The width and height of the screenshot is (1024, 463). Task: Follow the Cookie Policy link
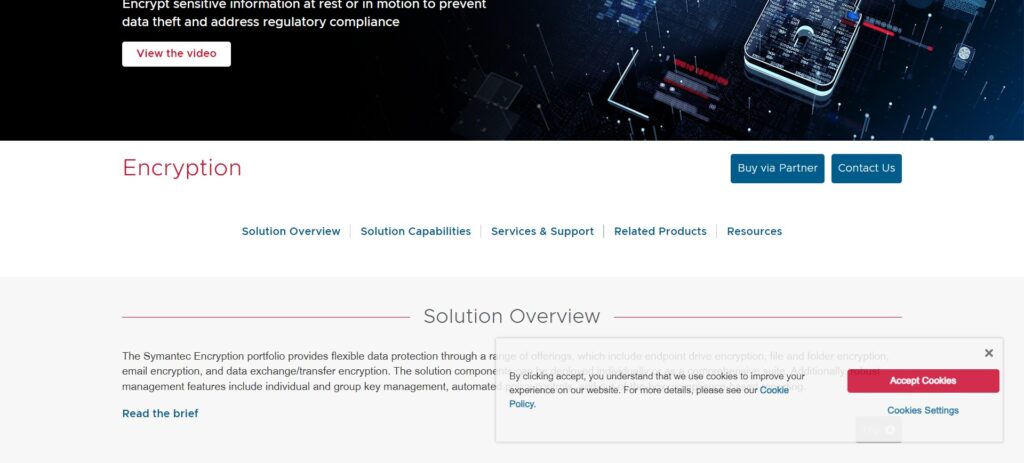tap(774, 390)
